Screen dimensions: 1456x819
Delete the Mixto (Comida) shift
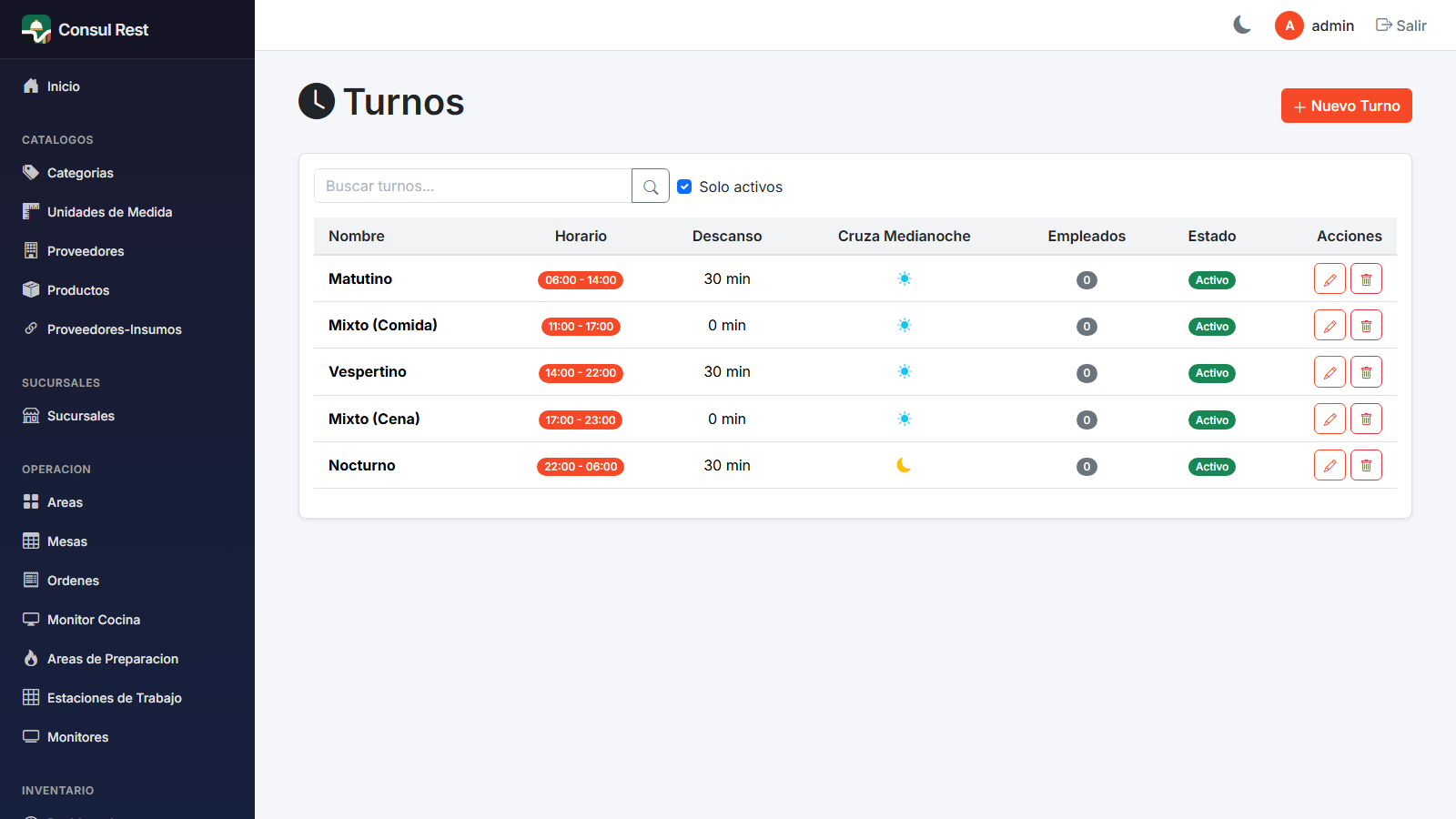1366,326
